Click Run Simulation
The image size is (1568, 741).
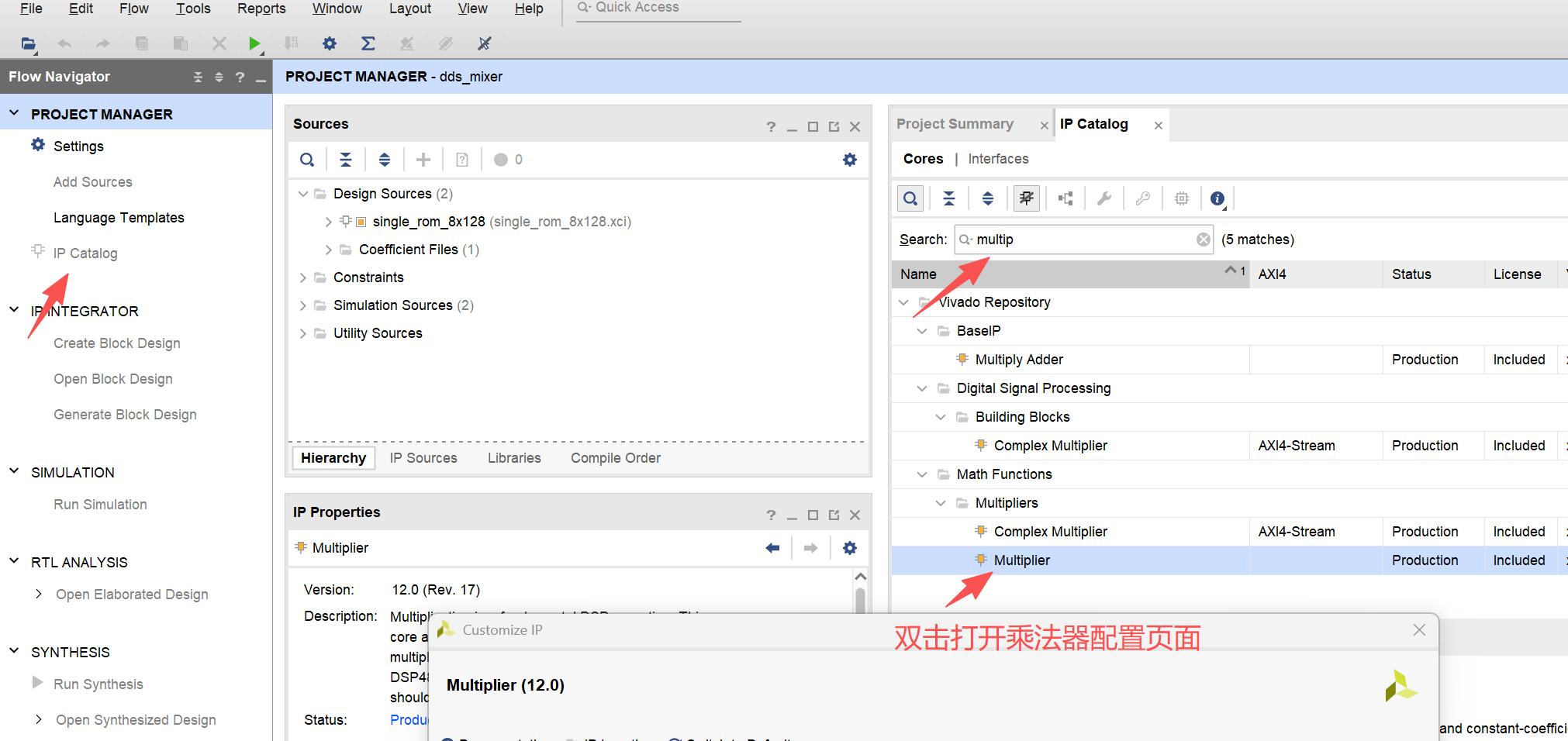pos(100,505)
